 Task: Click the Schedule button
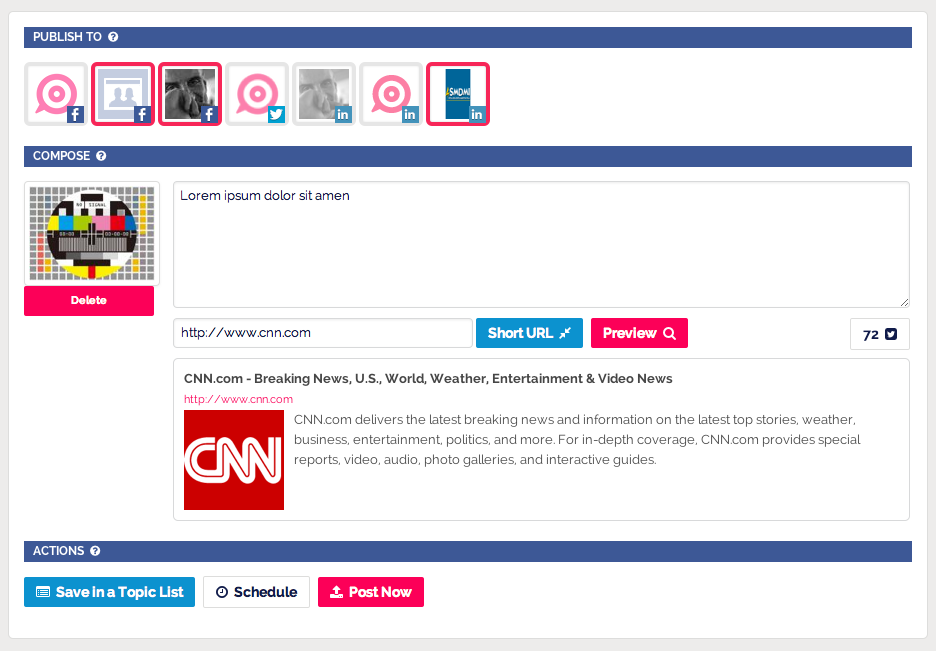point(256,592)
